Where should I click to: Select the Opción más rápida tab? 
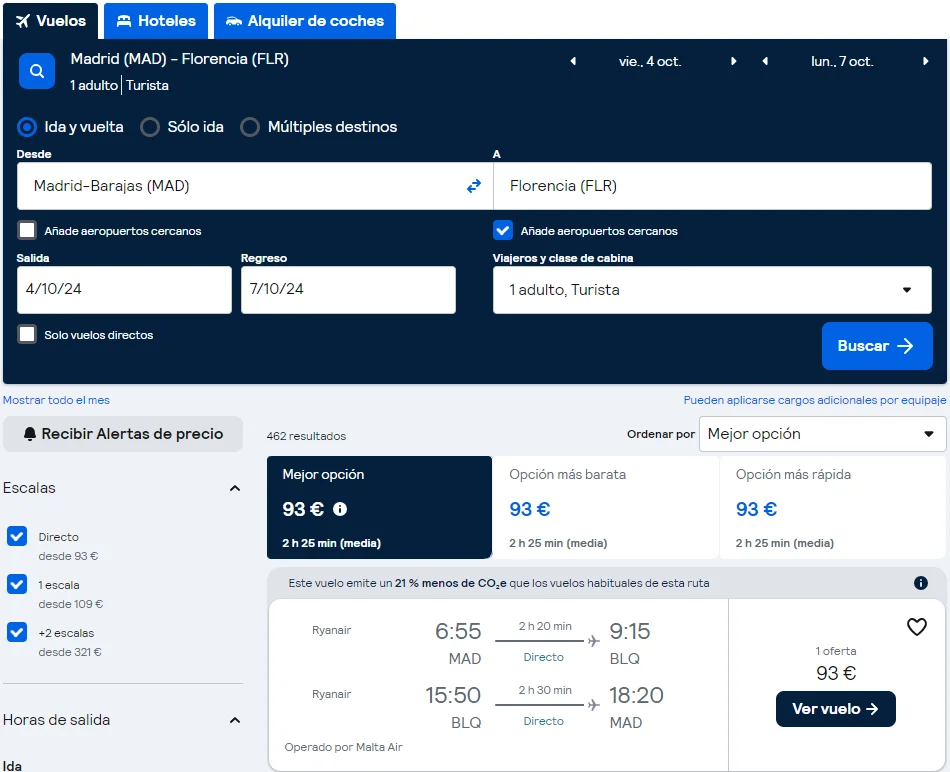click(x=832, y=507)
